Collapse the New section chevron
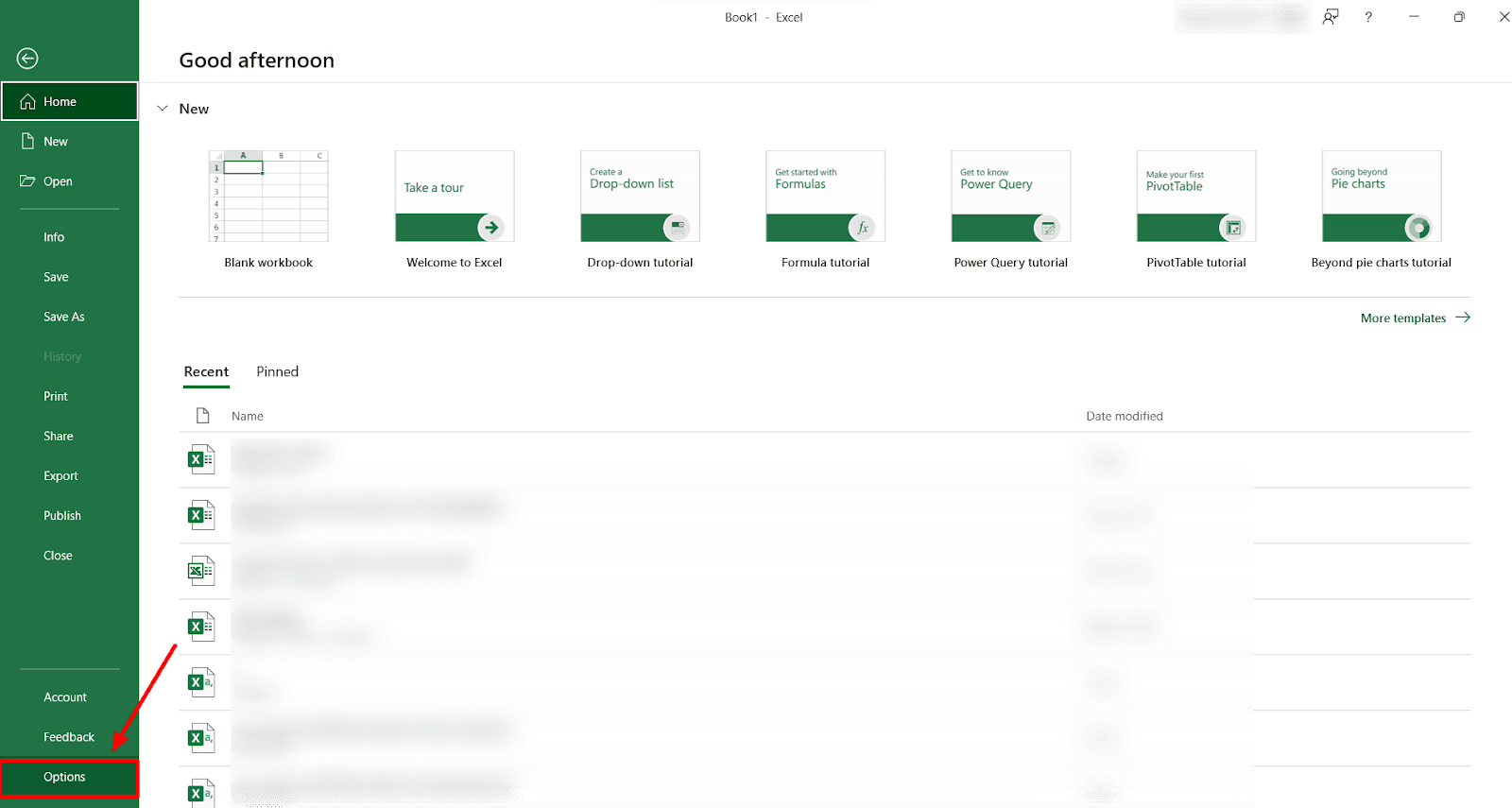This screenshot has width=1512, height=808. 163,109
